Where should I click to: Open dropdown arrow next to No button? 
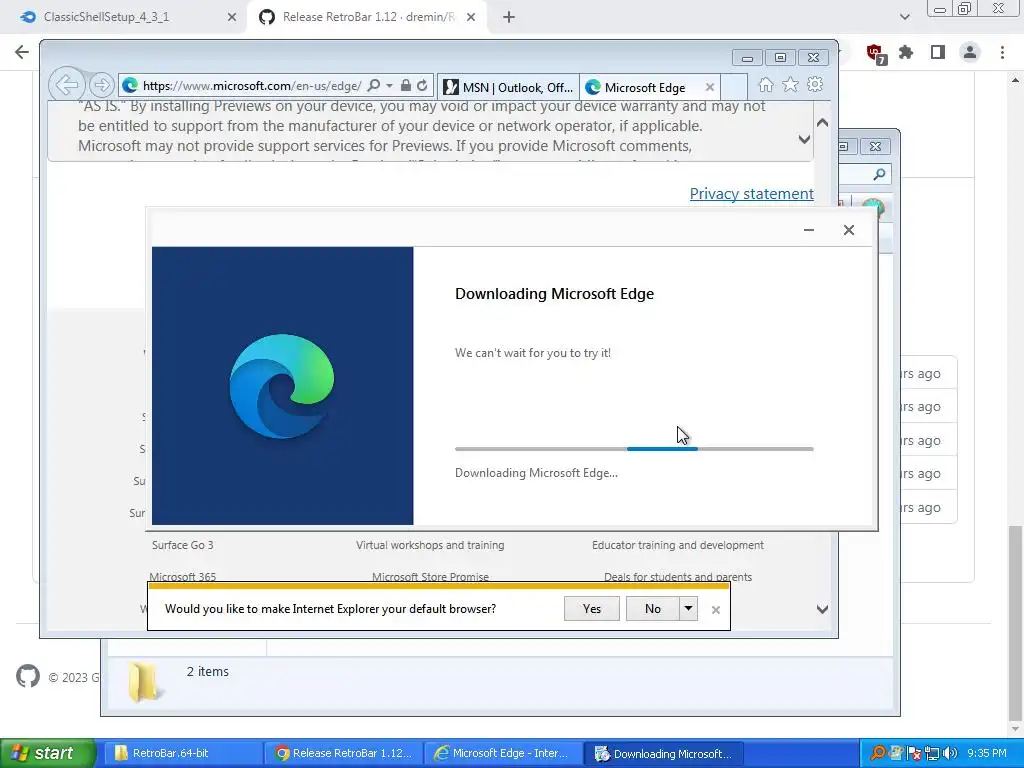(688, 609)
